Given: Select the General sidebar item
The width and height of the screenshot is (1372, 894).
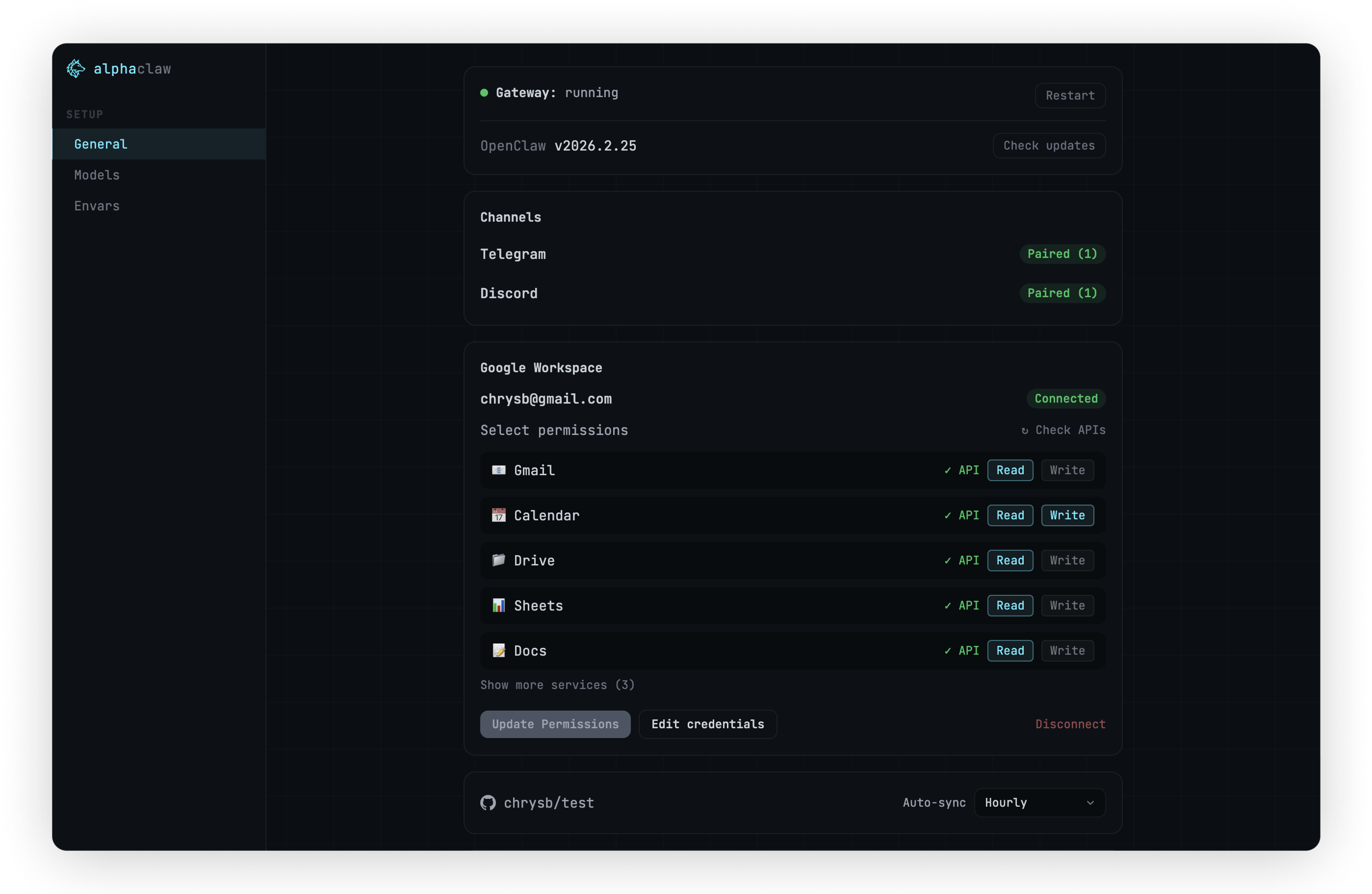Looking at the screenshot, I should coord(159,144).
